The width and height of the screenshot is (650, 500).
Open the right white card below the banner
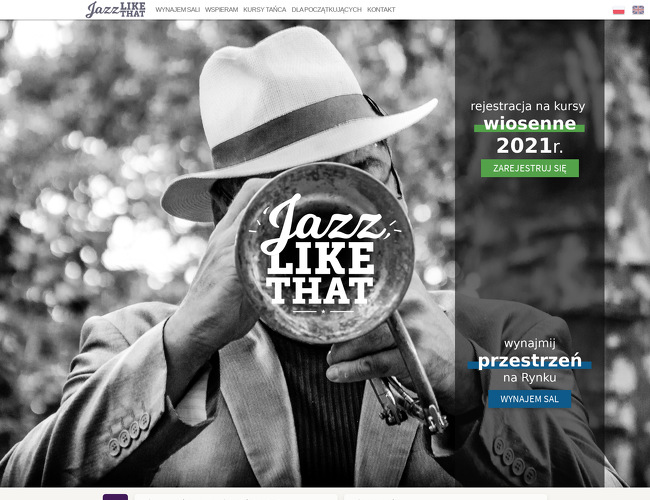point(445,497)
